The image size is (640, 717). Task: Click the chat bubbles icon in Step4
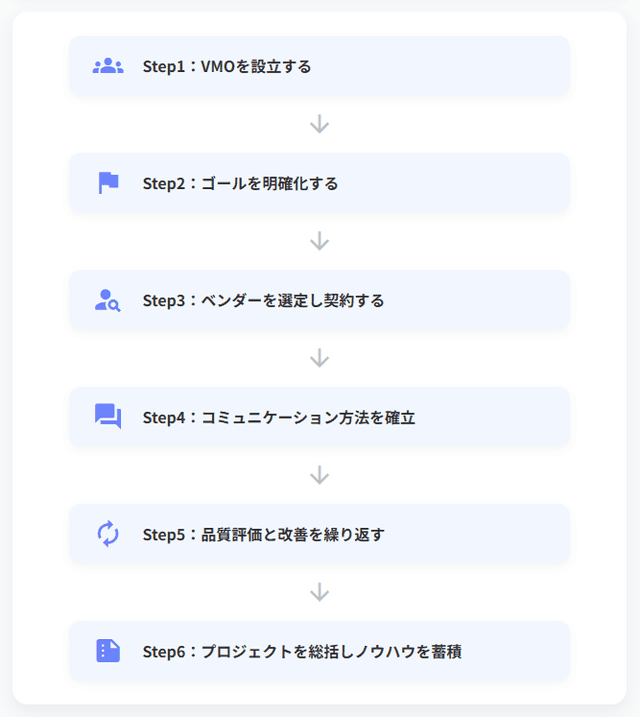click(108, 417)
